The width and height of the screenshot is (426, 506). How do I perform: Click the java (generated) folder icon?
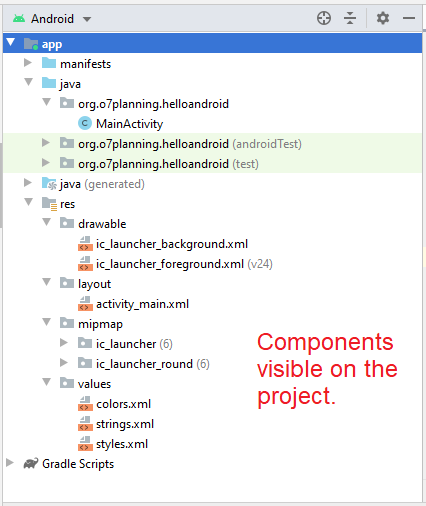(49, 184)
